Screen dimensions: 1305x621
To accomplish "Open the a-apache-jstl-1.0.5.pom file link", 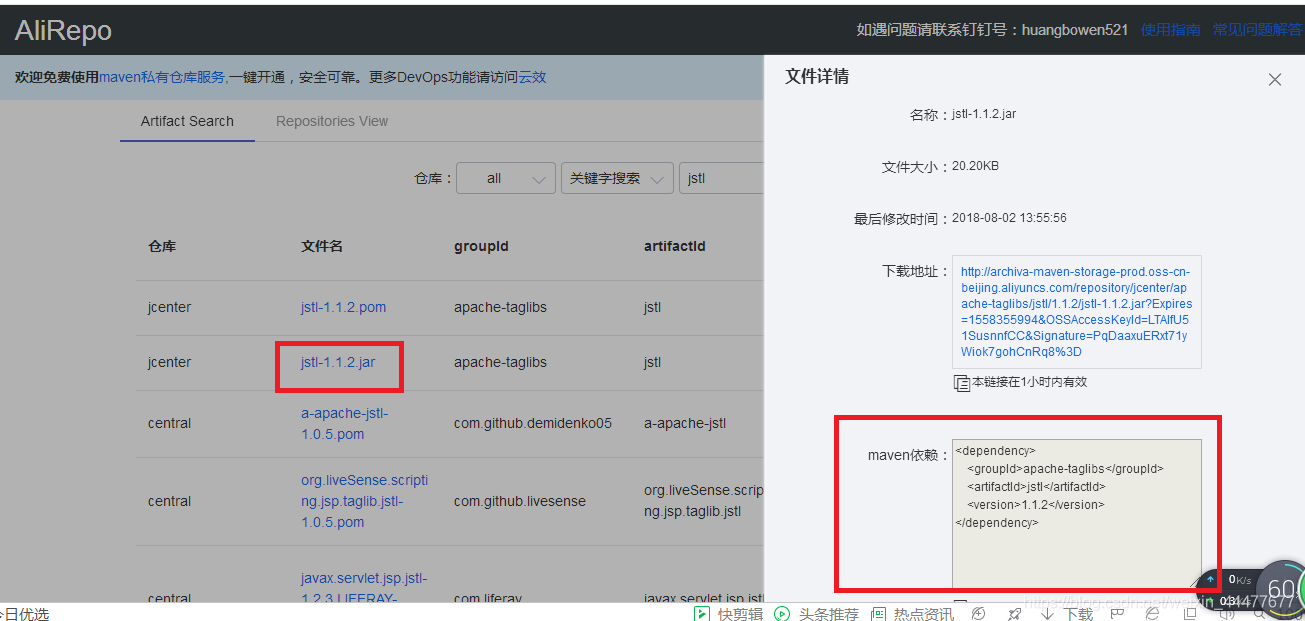I will pos(345,424).
